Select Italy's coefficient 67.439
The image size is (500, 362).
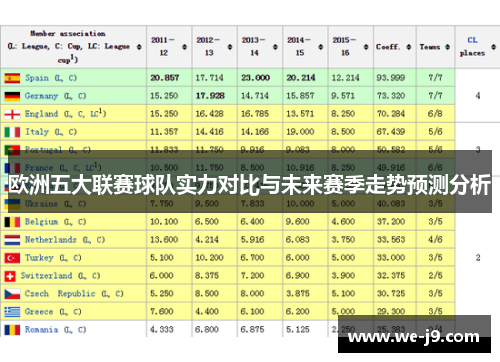tap(391, 132)
